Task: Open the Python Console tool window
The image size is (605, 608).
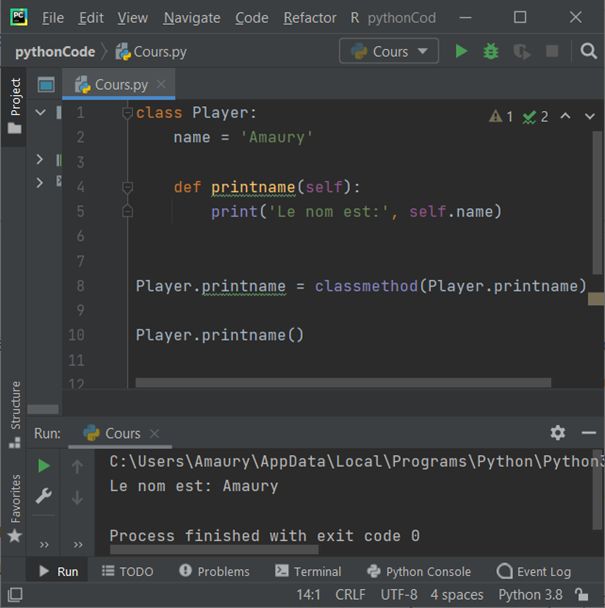Action: tap(419, 572)
